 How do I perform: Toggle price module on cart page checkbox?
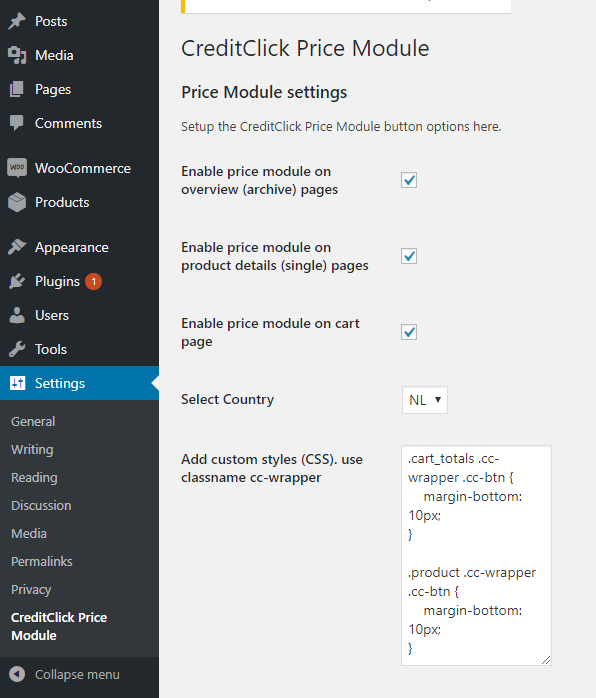coord(409,332)
